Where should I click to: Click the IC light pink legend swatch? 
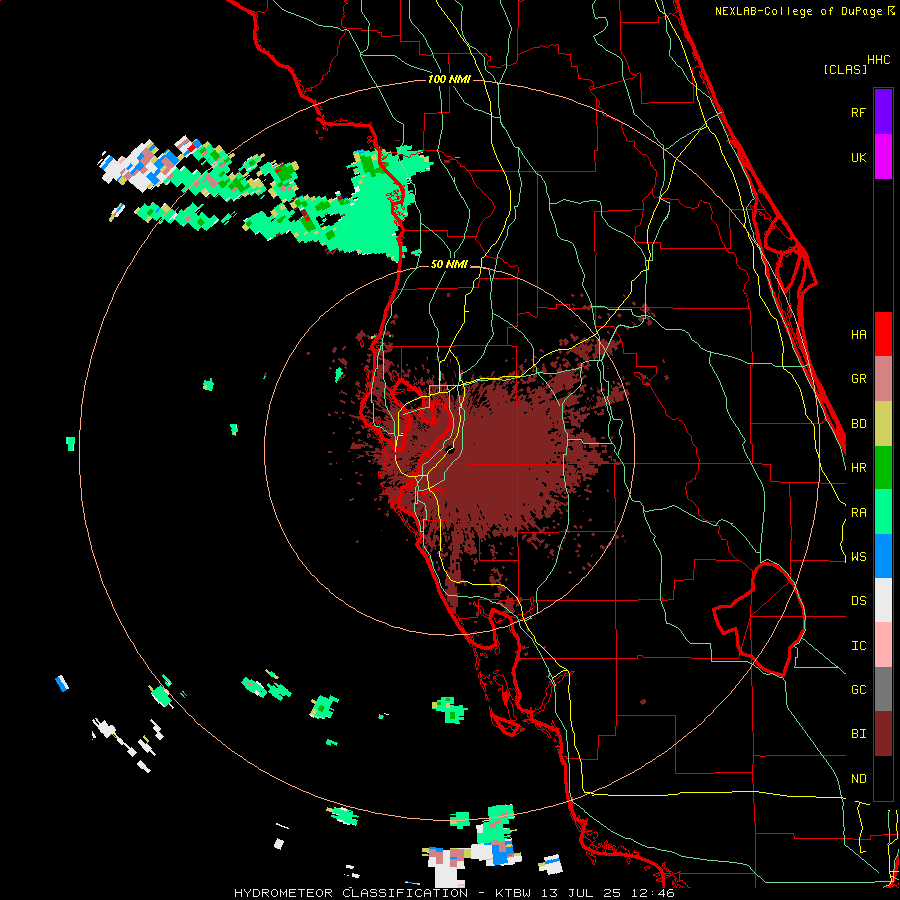pyautogui.click(x=883, y=645)
